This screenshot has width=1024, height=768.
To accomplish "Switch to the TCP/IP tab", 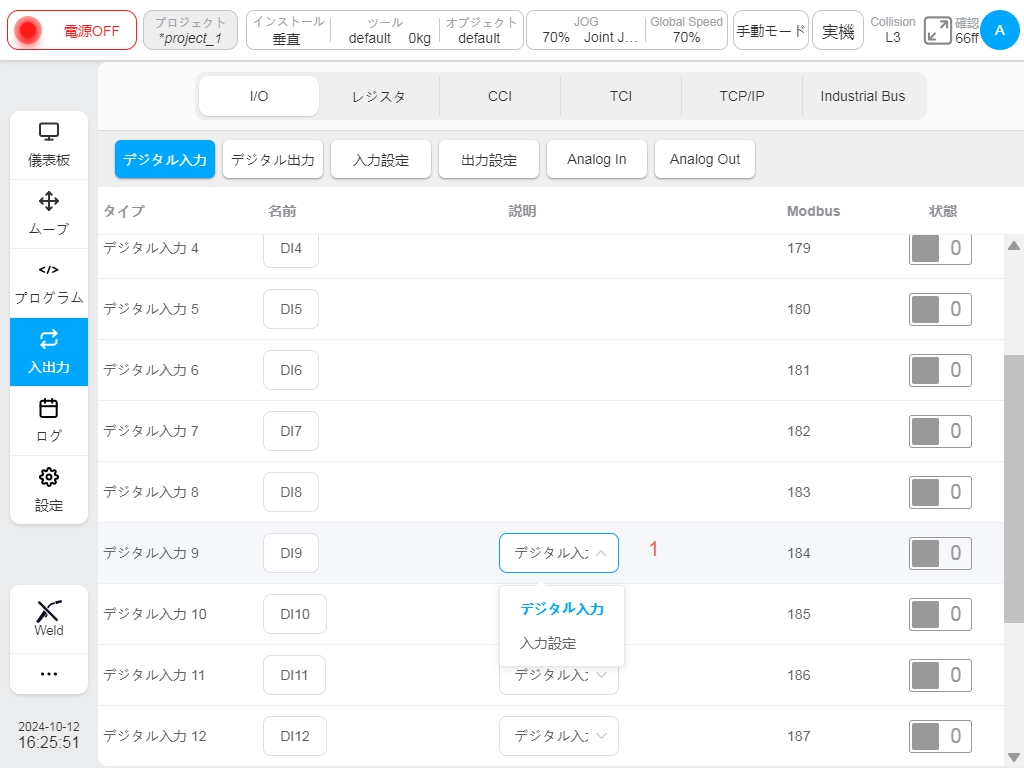I will click(x=742, y=96).
